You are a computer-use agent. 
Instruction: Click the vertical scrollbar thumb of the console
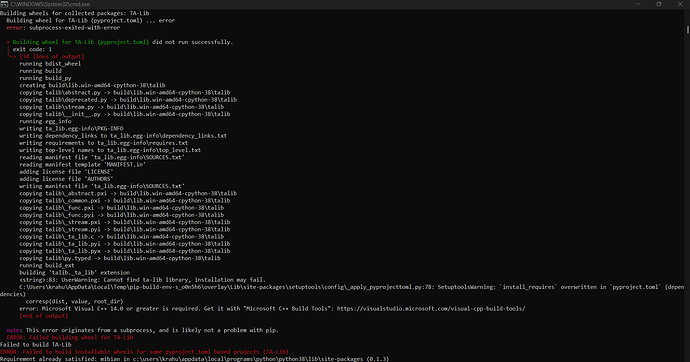click(x=687, y=30)
